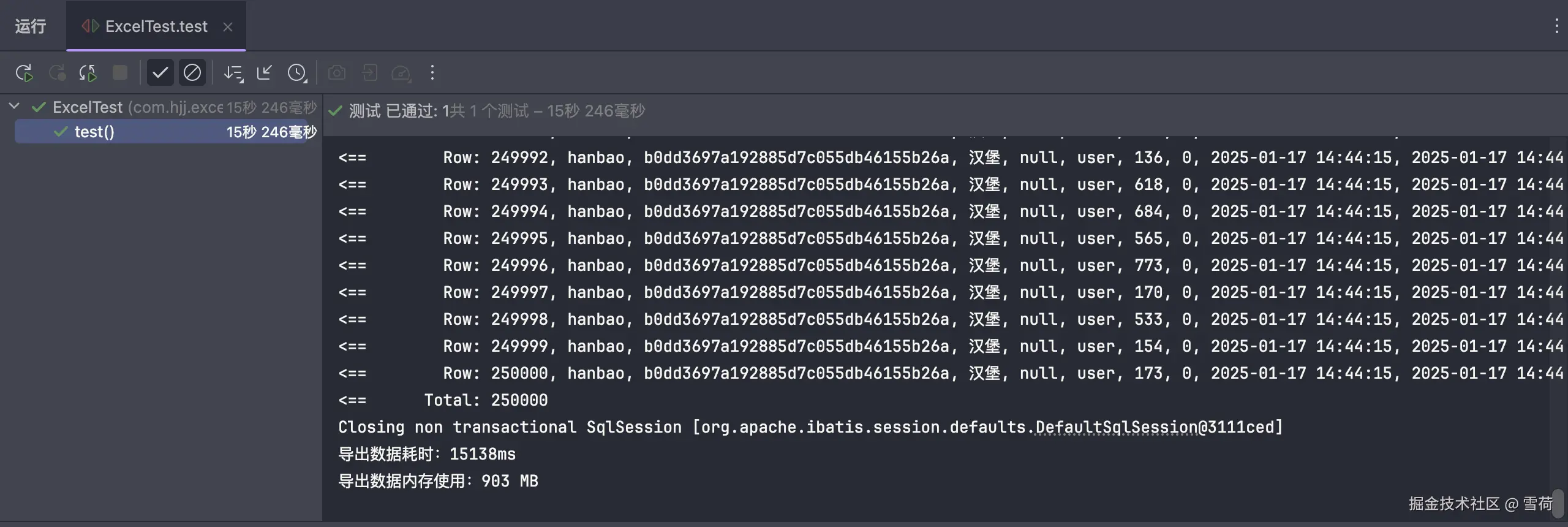Switch to the ExcelTest.test tab
The width and height of the screenshot is (1568, 527).
point(156,26)
